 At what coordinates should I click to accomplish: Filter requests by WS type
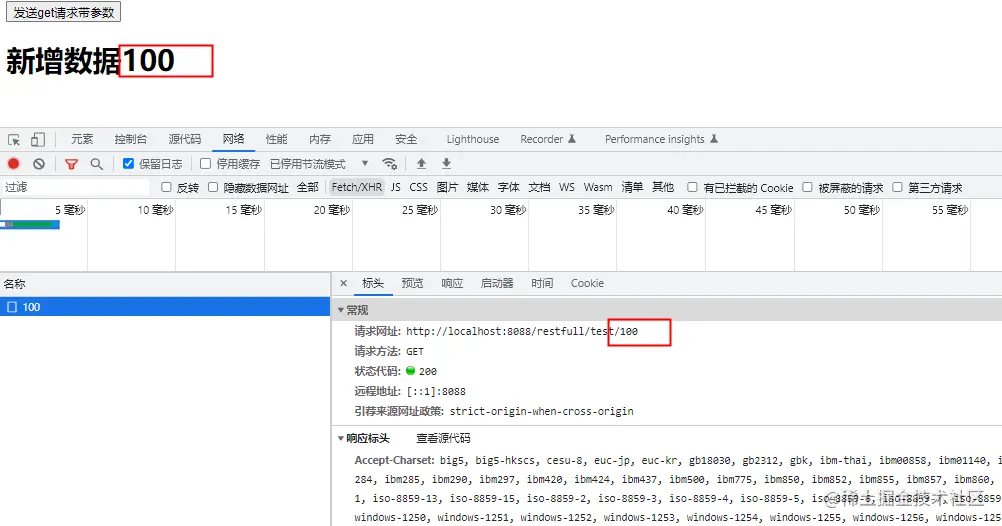pyautogui.click(x=567, y=187)
